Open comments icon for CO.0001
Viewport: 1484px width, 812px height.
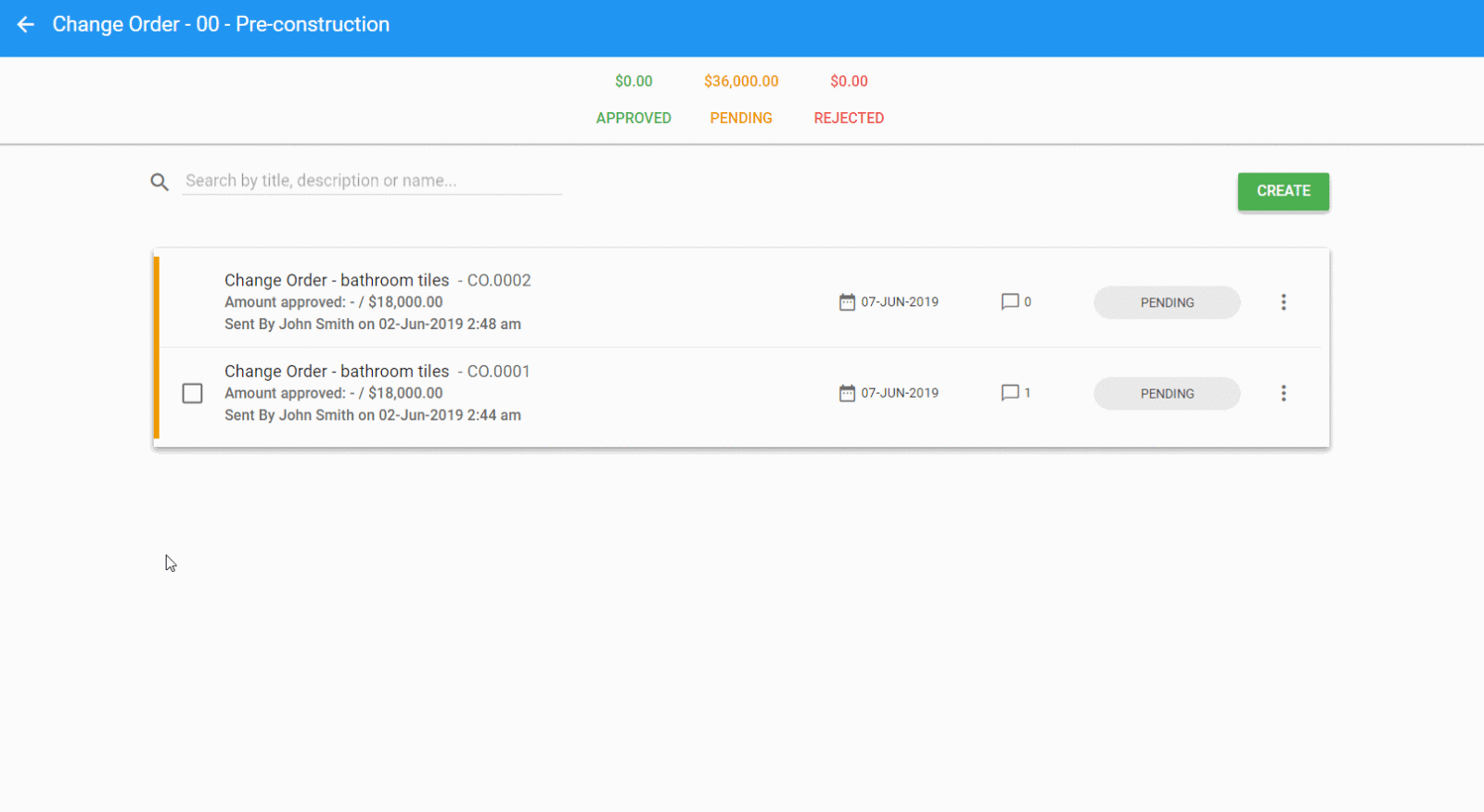pyautogui.click(x=1010, y=393)
